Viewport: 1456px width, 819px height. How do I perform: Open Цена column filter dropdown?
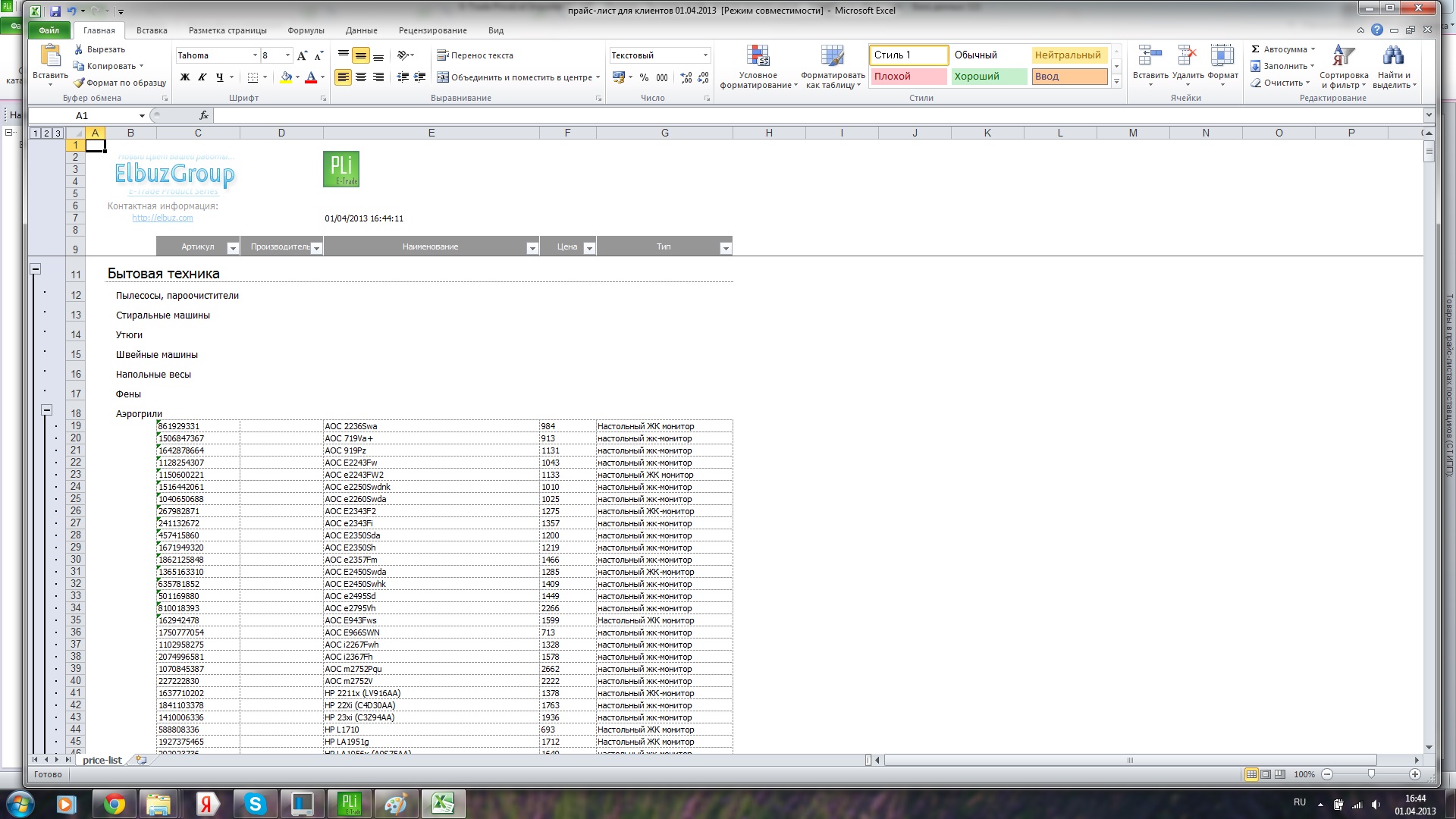coord(589,248)
